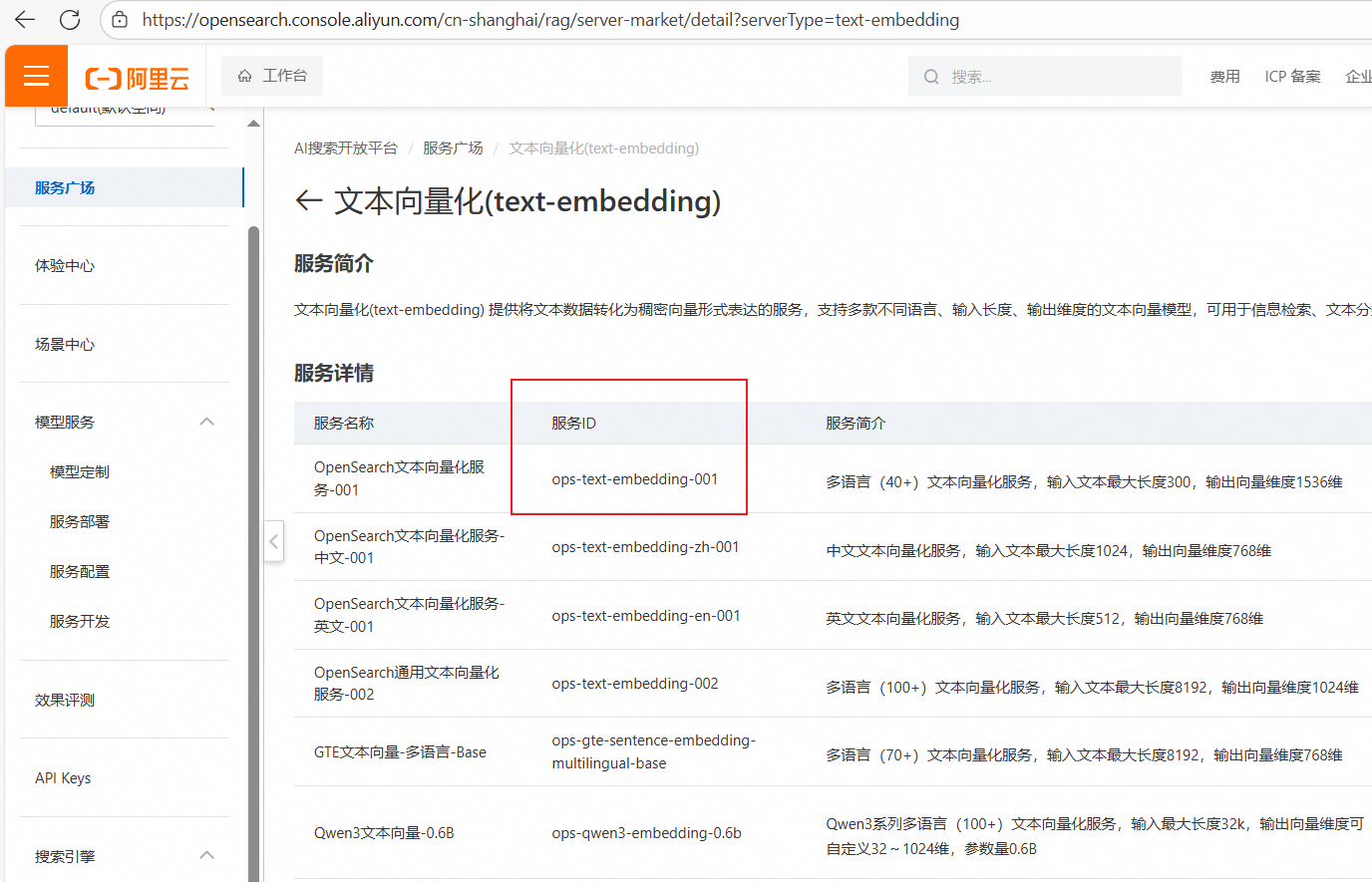Open 服务配置 submenu item
This screenshot has height=882, width=1372.
[80, 571]
